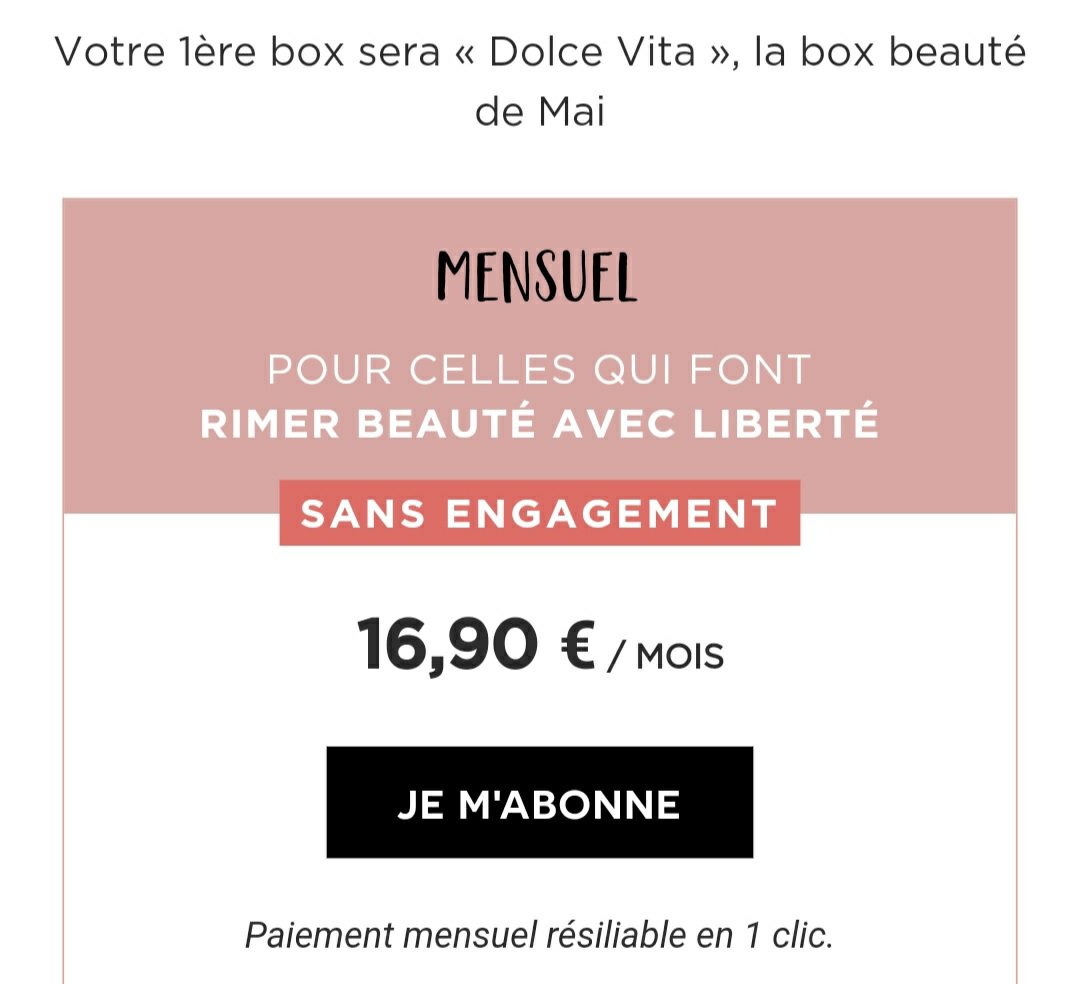
Task: Click the words "de Mai"
Action: (x=539, y=111)
